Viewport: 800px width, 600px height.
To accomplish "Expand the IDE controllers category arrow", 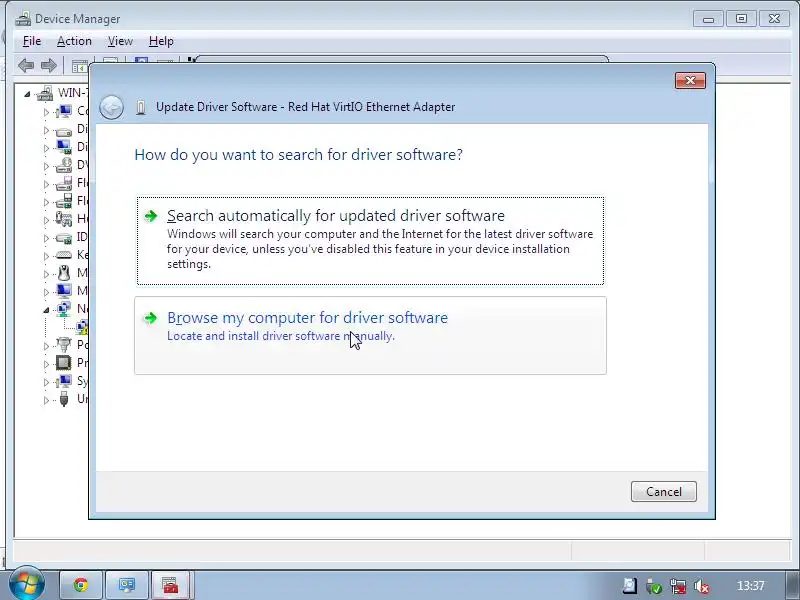I will [x=46, y=238].
